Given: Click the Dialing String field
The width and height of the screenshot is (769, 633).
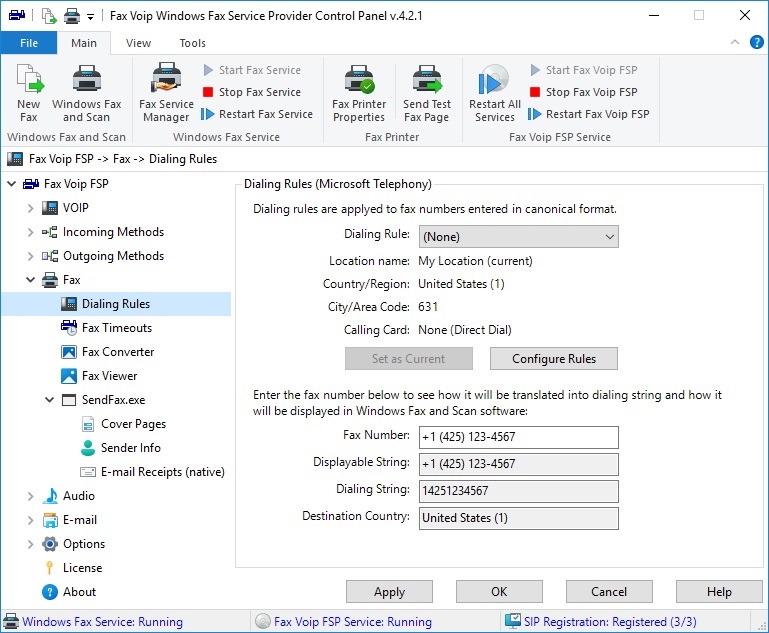Looking at the screenshot, I should (x=518, y=491).
